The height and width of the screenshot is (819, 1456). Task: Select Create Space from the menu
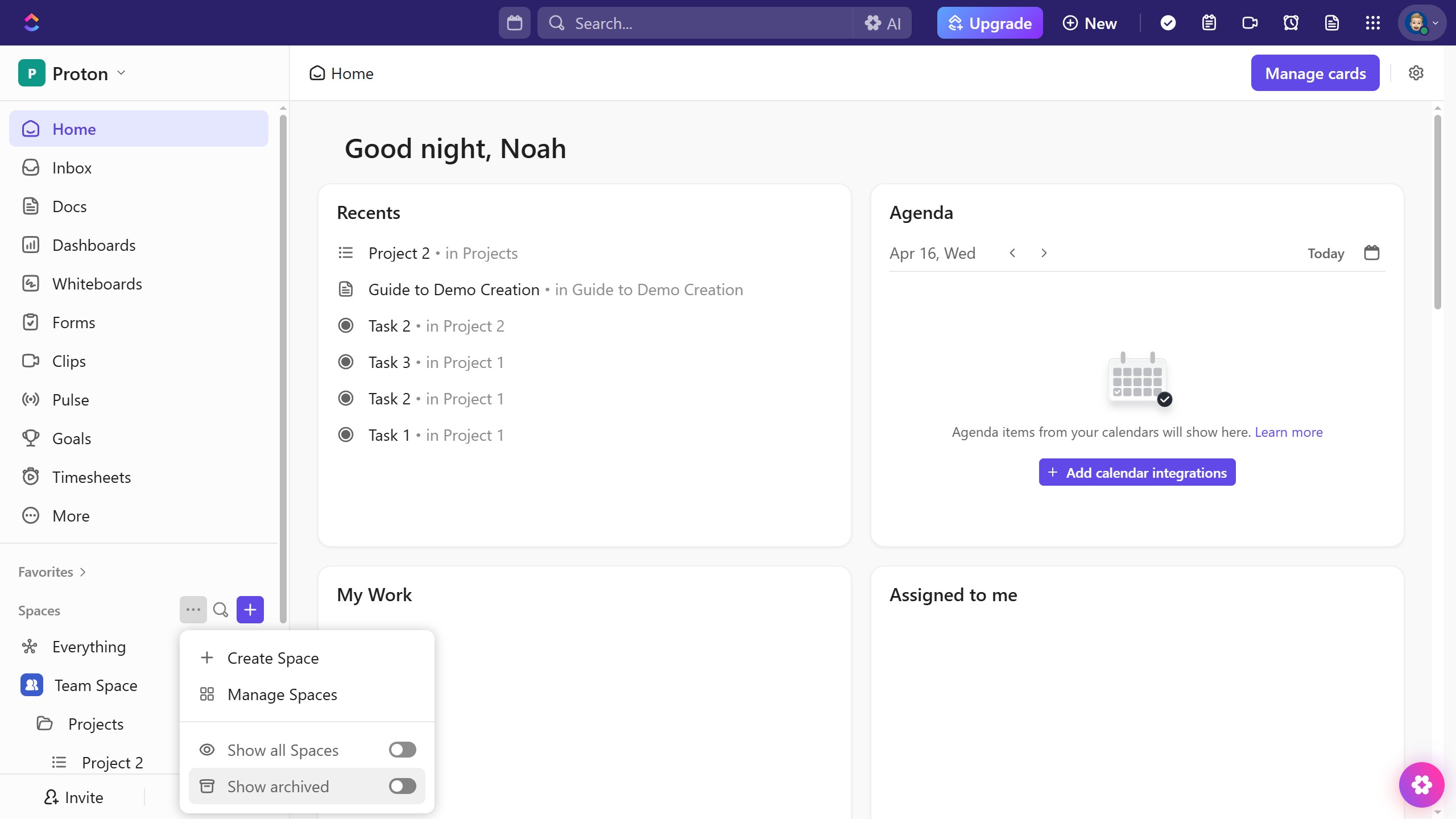[273, 658]
